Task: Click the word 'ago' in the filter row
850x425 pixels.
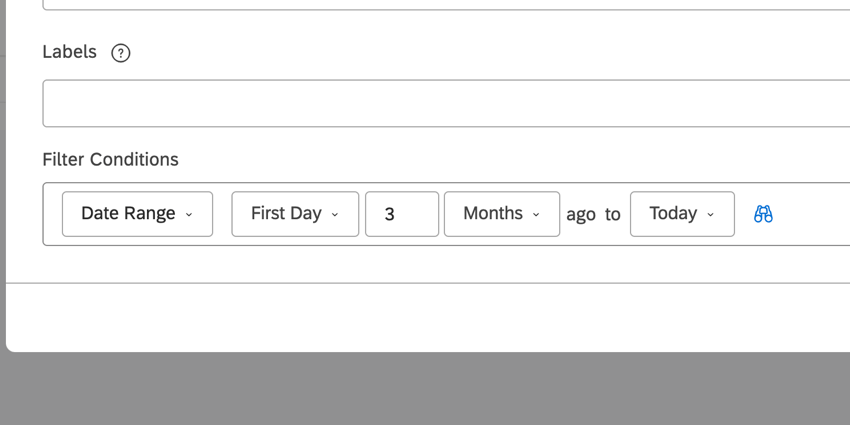Action: tap(581, 214)
